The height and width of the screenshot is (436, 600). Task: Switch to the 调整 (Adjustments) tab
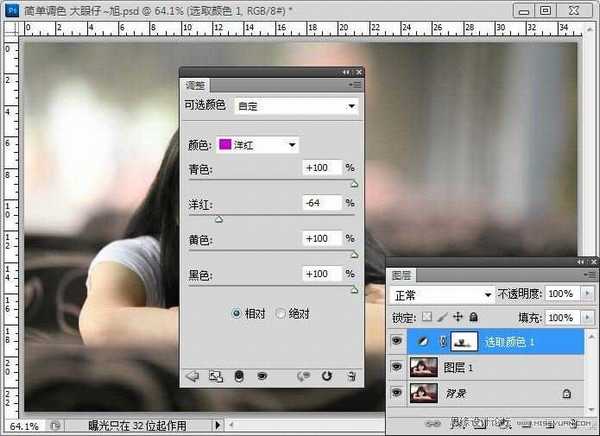[x=196, y=86]
